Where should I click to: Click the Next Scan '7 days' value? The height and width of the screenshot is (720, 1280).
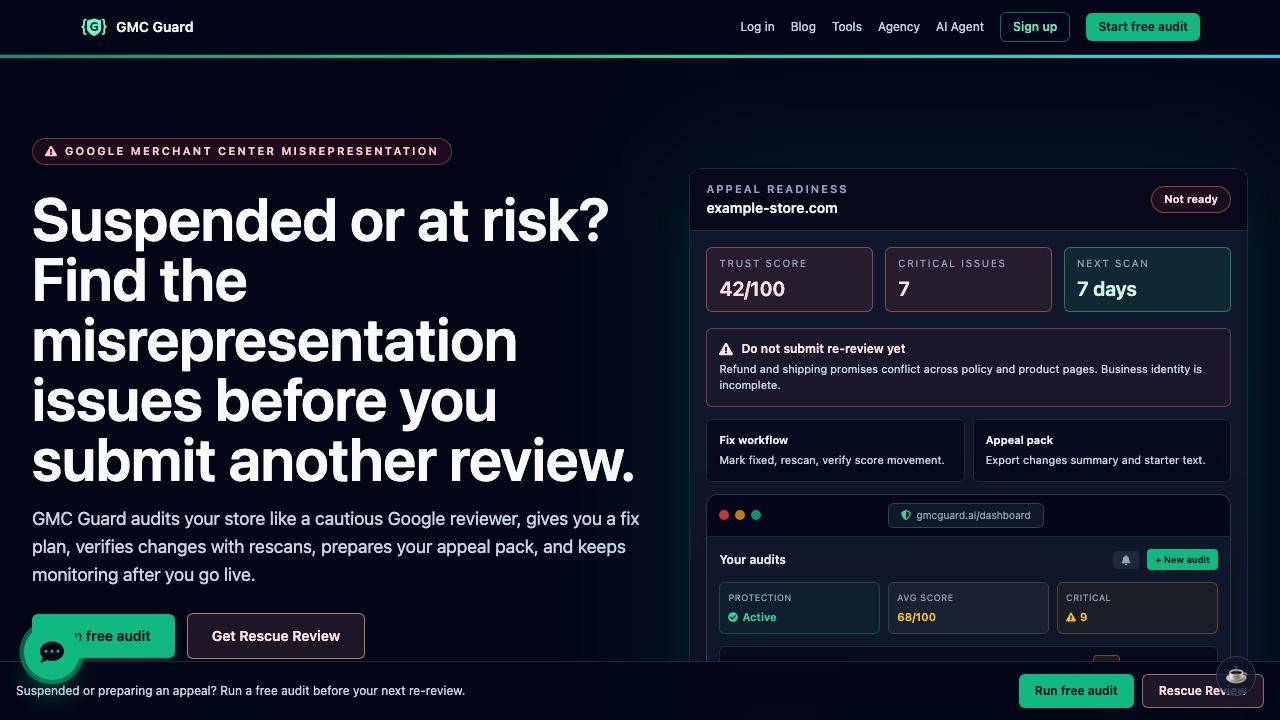(x=1107, y=289)
